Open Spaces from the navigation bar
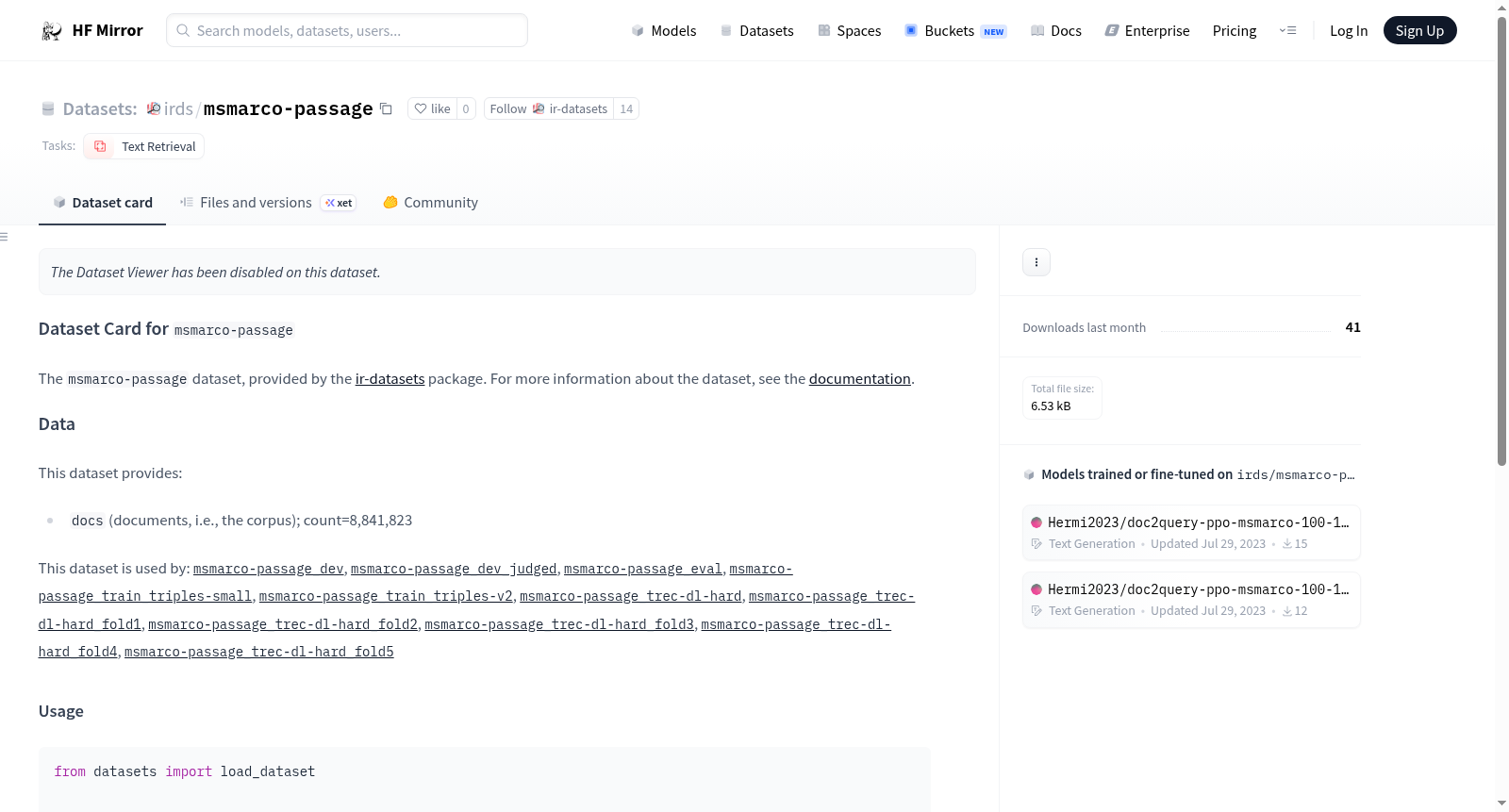The height and width of the screenshot is (812, 1509). coord(850,30)
